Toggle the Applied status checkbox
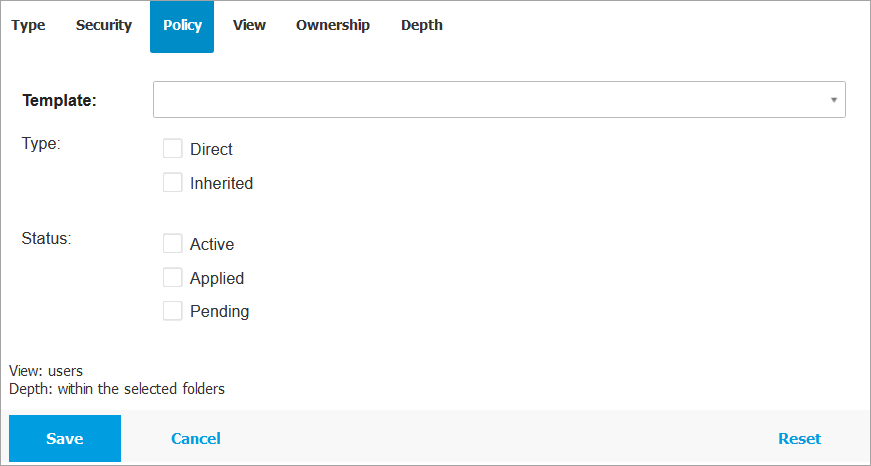This screenshot has width=871, height=466. 173,278
